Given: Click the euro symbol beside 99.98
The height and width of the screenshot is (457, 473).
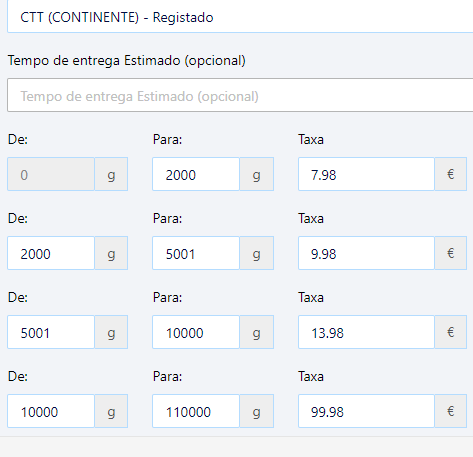Looking at the screenshot, I should (451, 411).
